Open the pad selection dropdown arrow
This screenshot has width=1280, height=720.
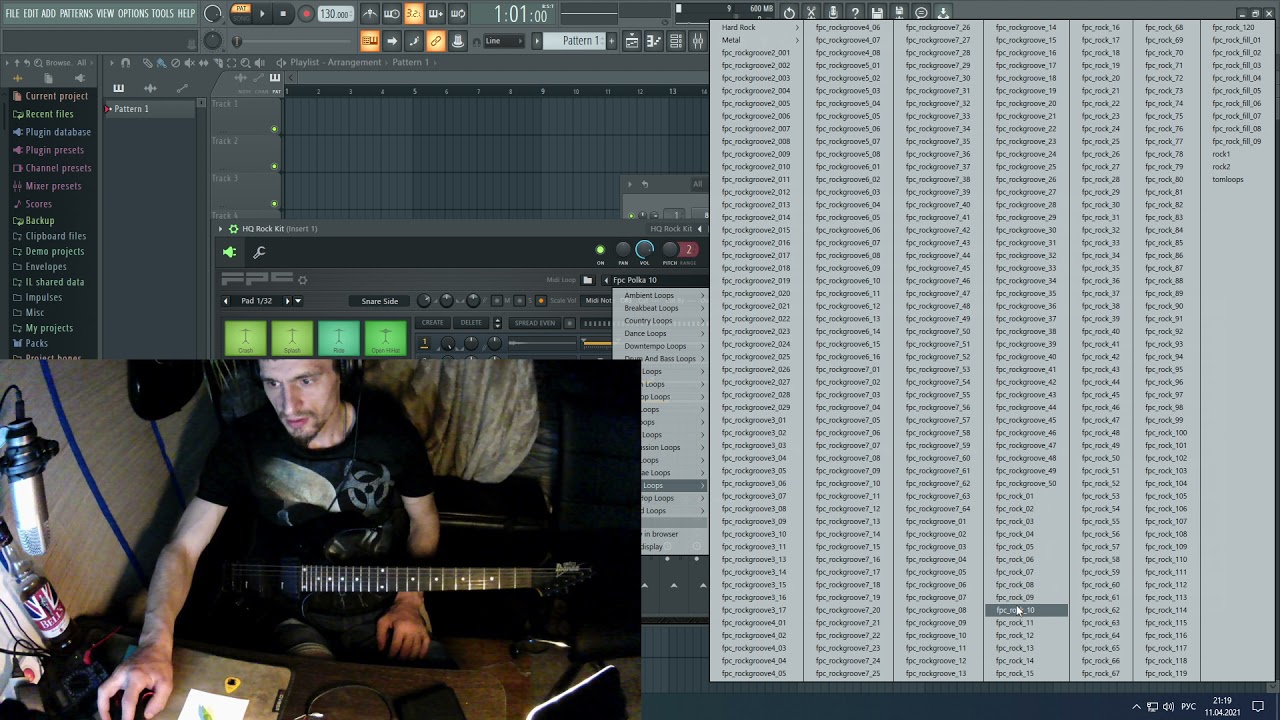297,301
